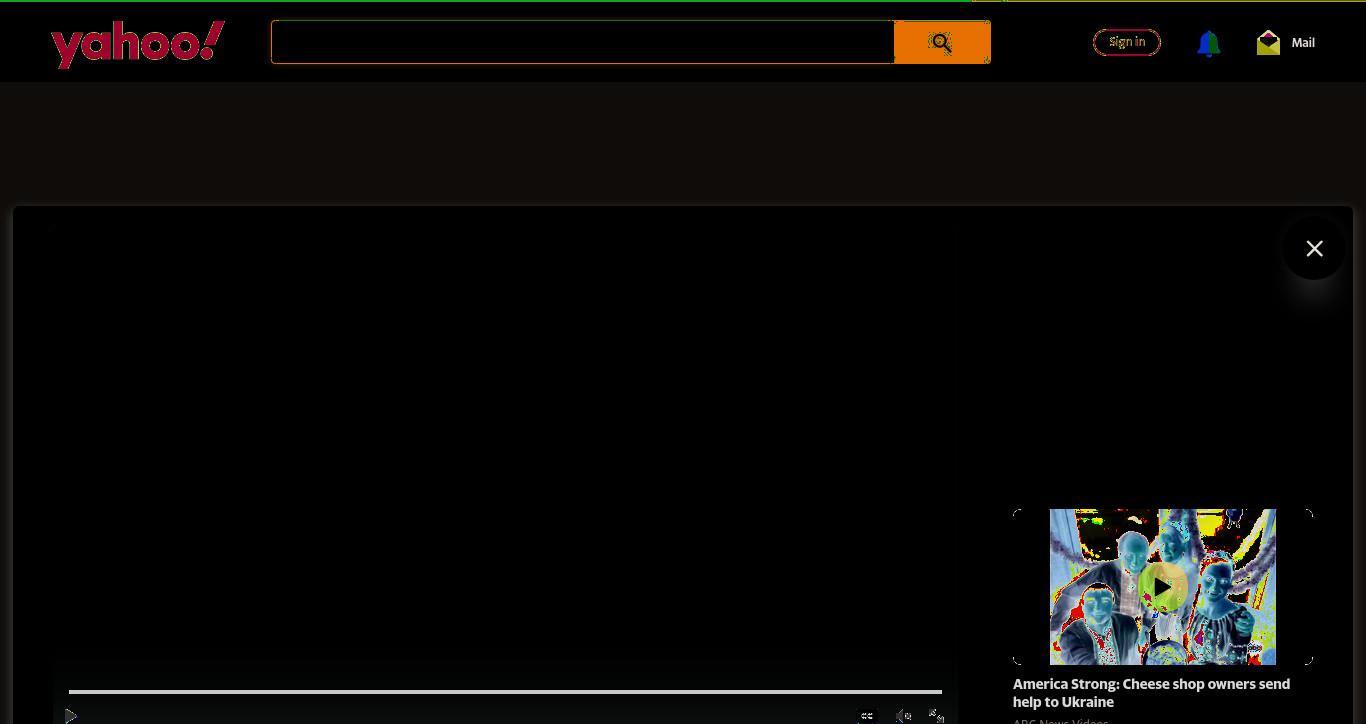Enter fullscreen video mode
Viewport: 1366px width, 724px height.
pos(936,716)
